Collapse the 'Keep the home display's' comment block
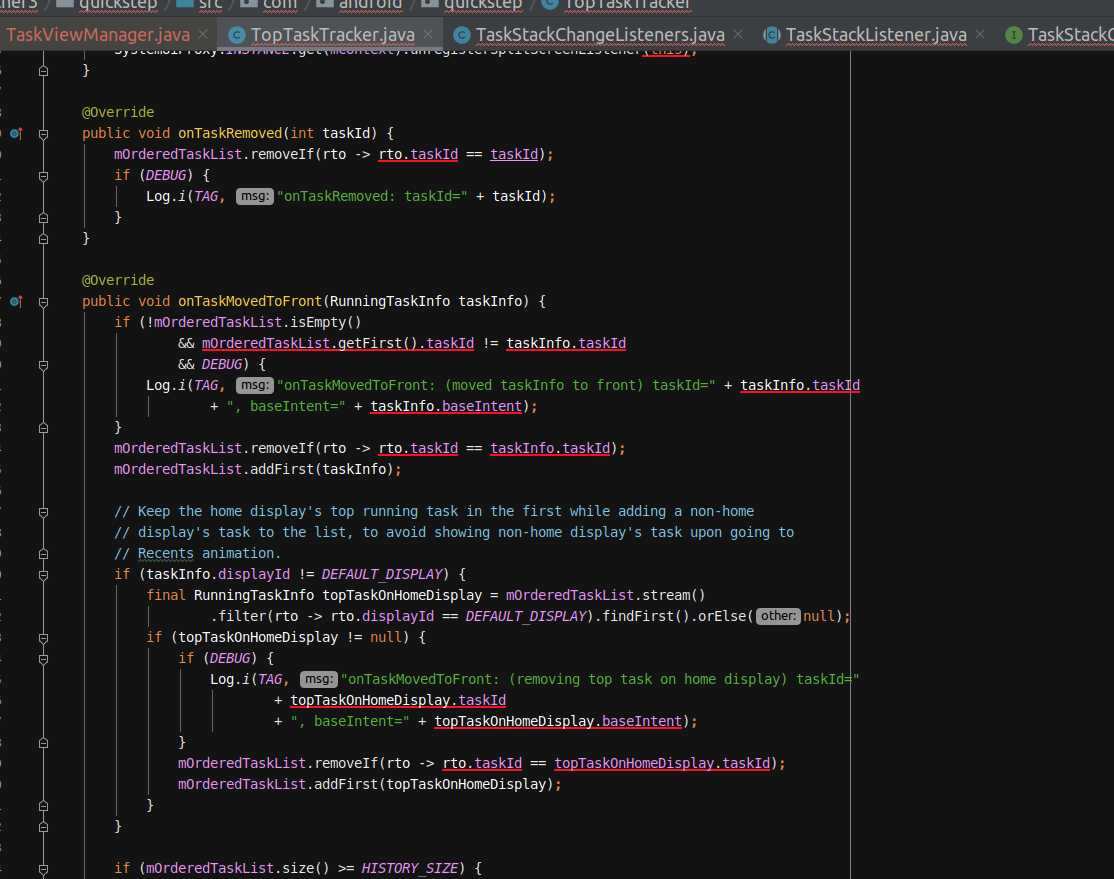Image resolution: width=1114 pixels, height=879 pixels. (x=43, y=512)
